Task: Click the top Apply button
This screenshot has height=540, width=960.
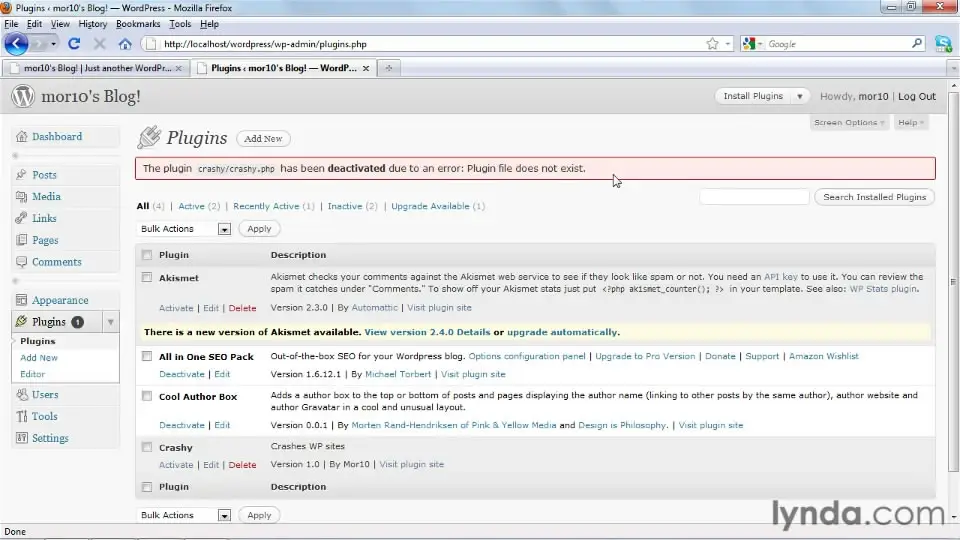Action: [x=259, y=228]
